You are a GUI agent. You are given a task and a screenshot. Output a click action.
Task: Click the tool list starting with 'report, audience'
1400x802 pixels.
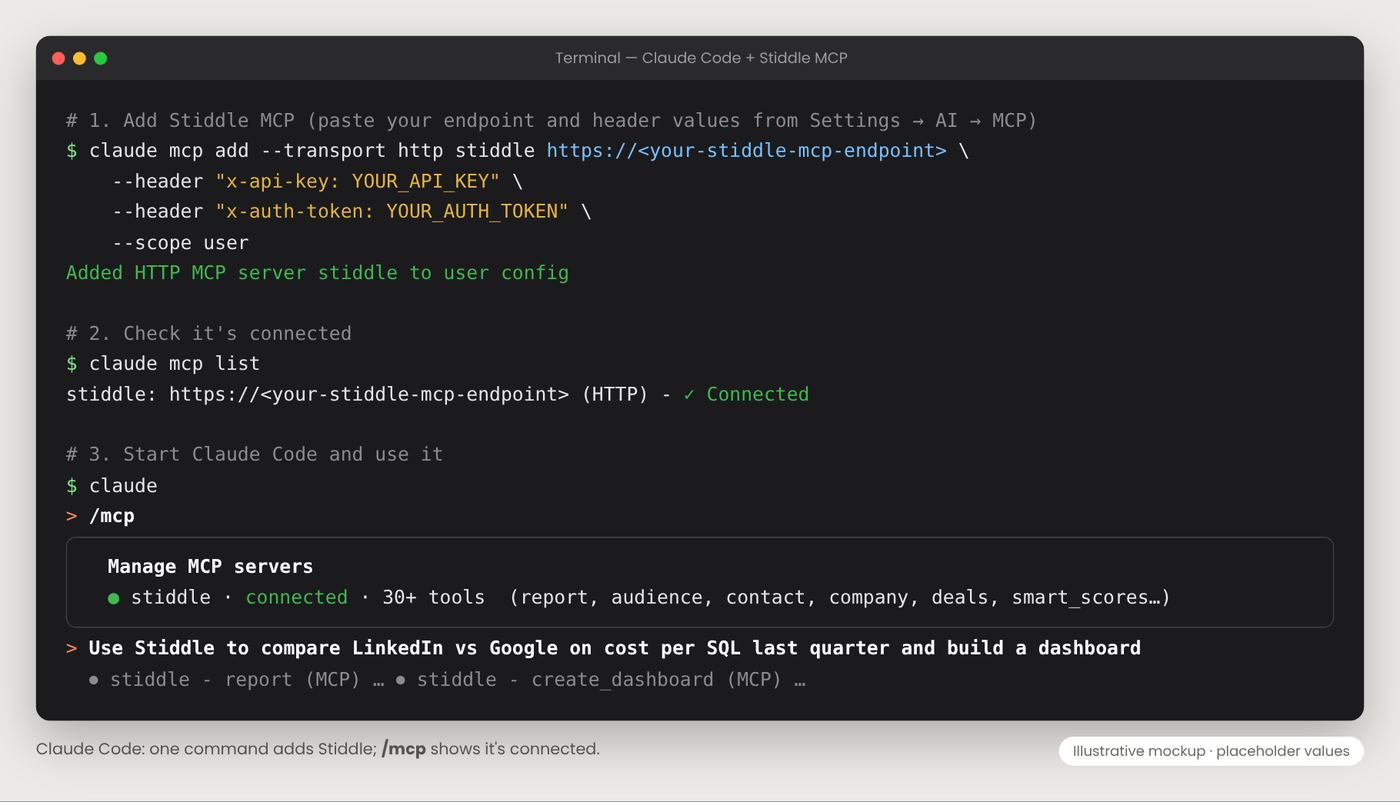840,597
